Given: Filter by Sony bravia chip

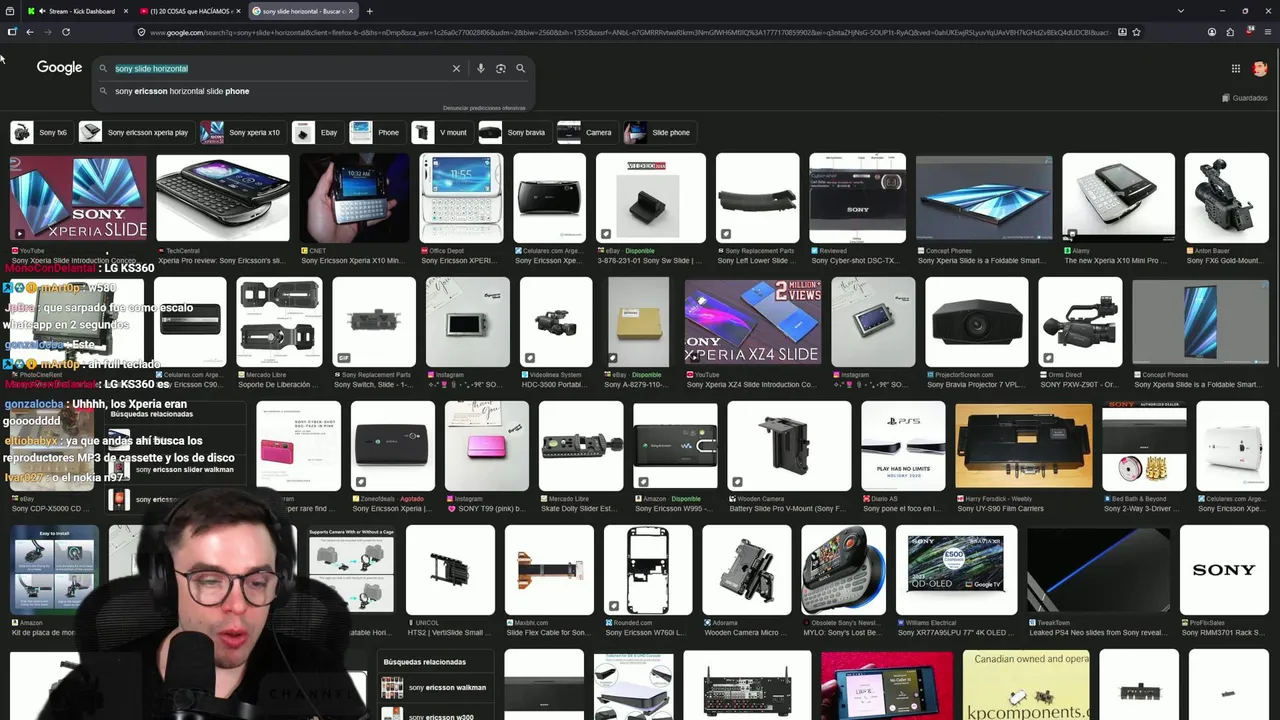Looking at the screenshot, I should (514, 132).
